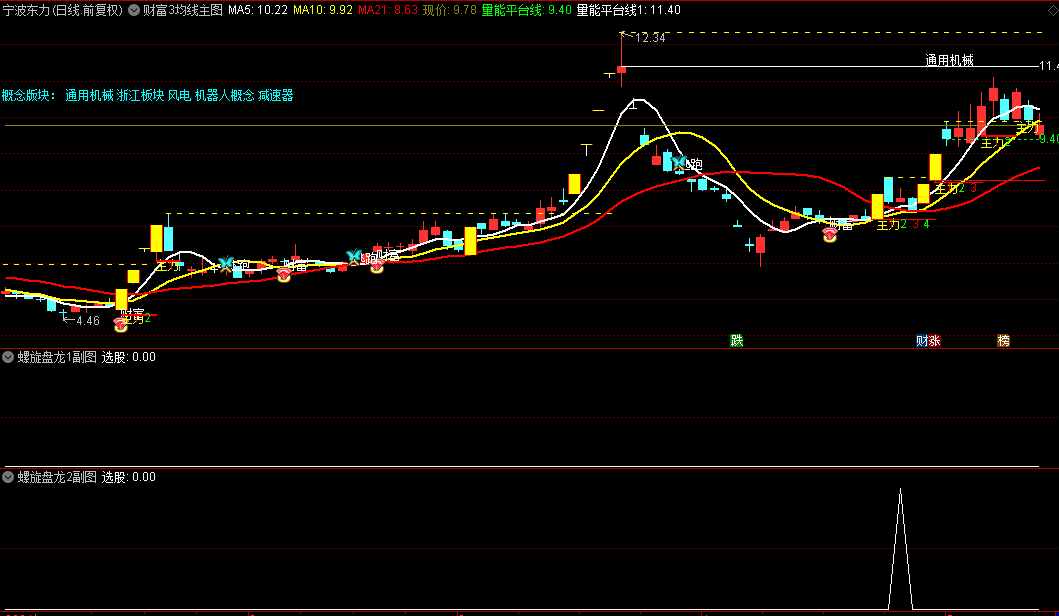
Task: Open dropdown beside 宁波东力 title
Action: pos(134,10)
